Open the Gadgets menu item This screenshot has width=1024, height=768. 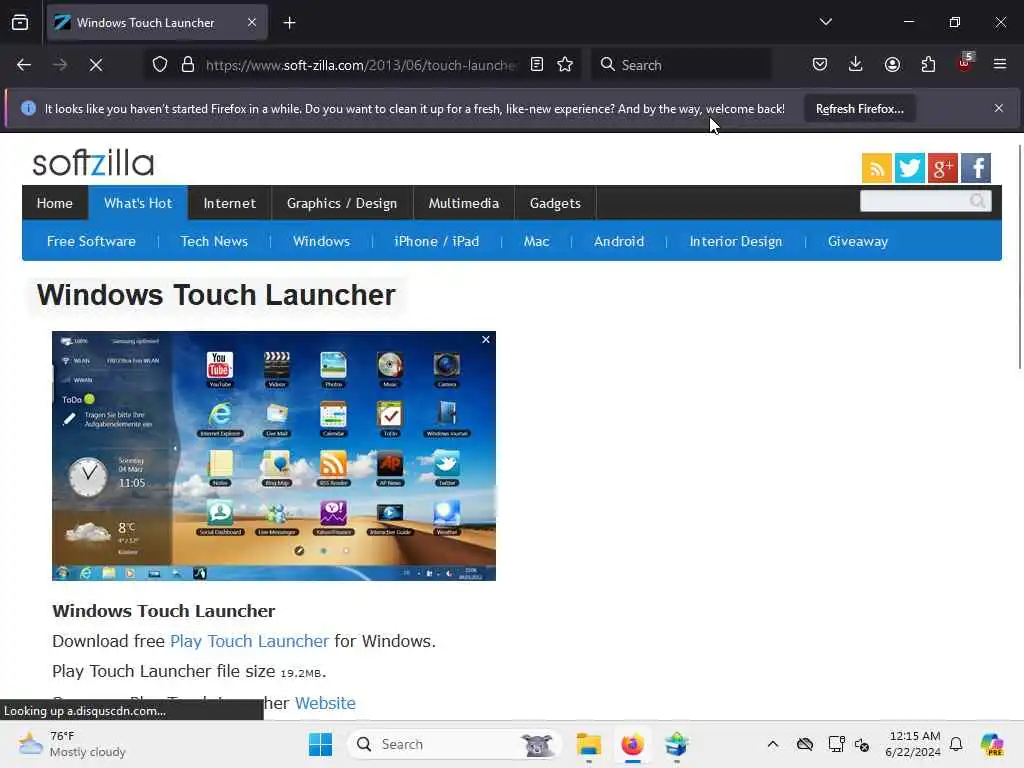point(555,203)
